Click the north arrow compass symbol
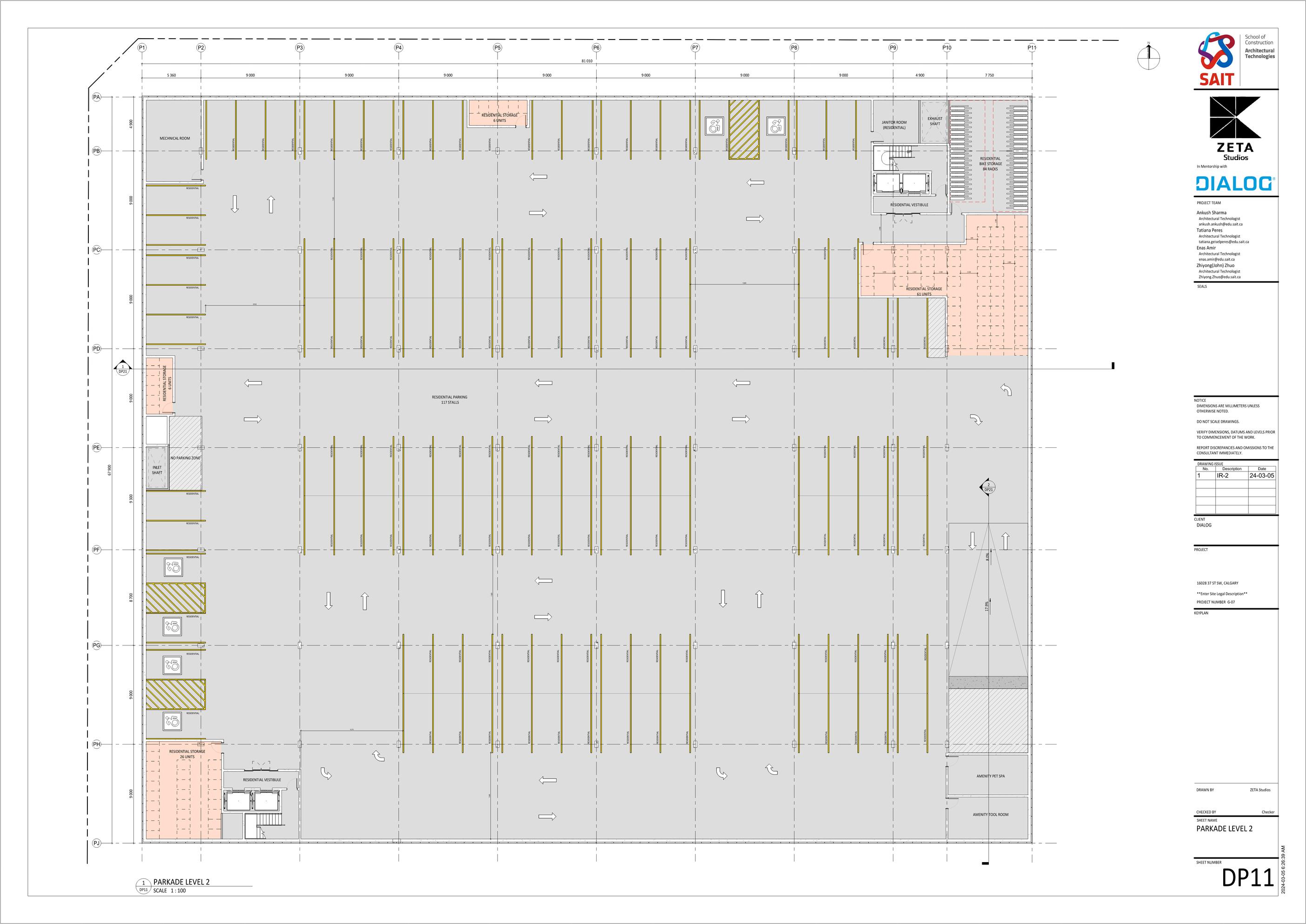This screenshot has width=1306, height=924. tap(1148, 58)
